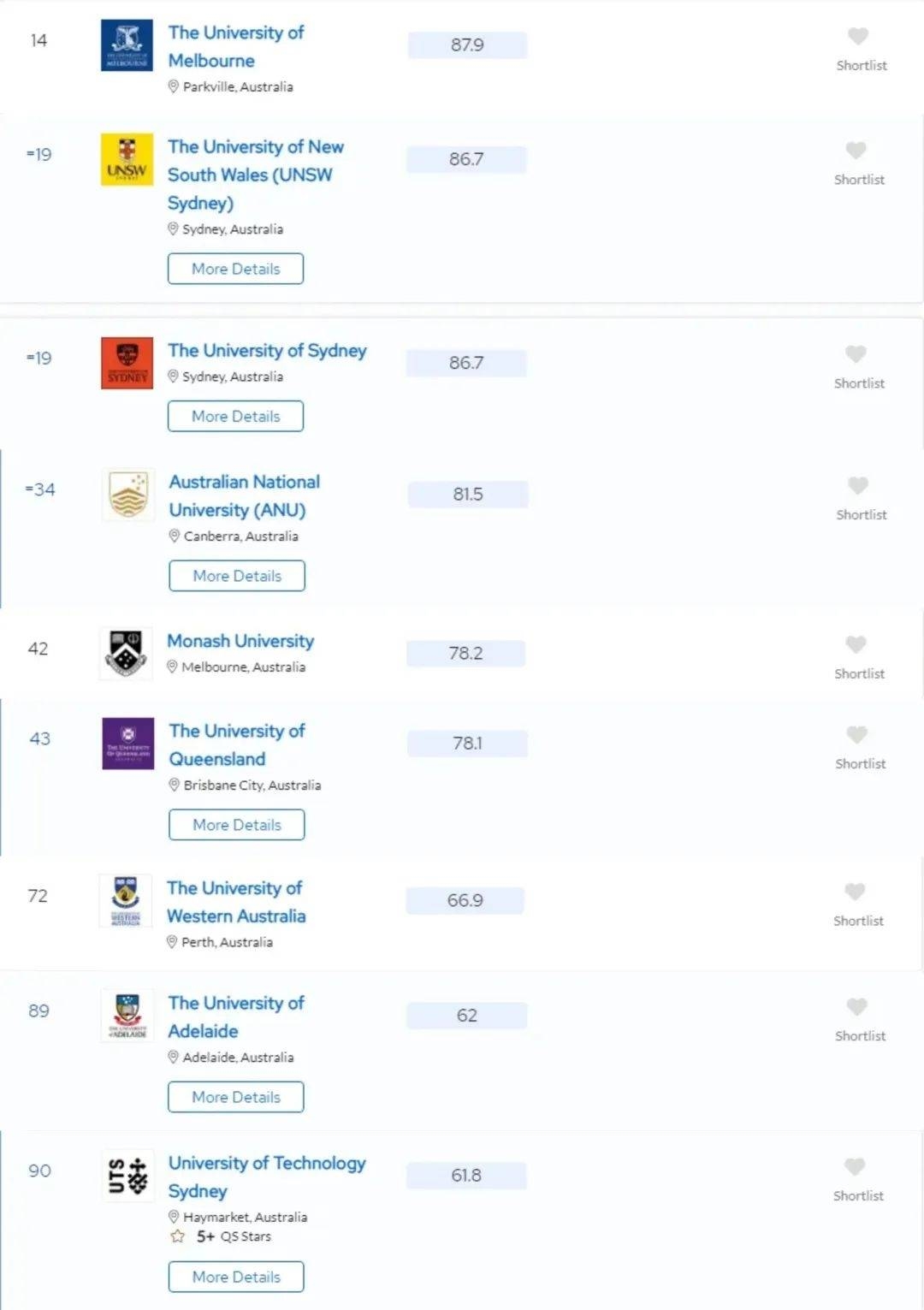Shortlist The University of Melbourne with heart

pos(858,36)
